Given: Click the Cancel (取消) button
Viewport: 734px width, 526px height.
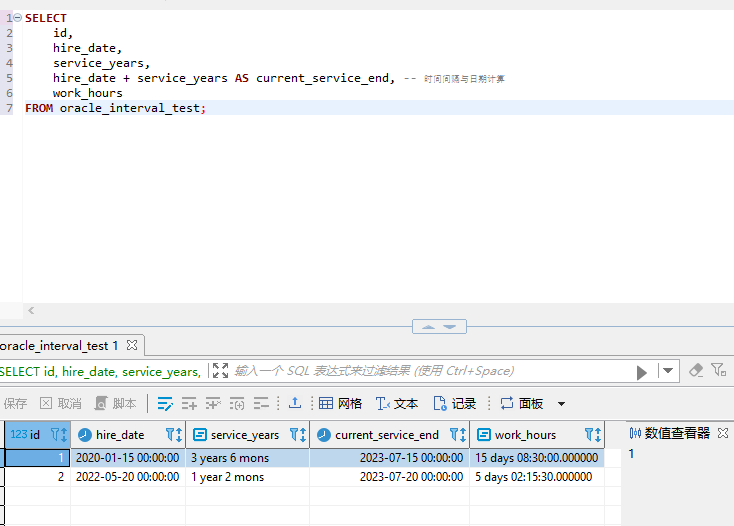Looking at the screenshot, I should (60, 404).
